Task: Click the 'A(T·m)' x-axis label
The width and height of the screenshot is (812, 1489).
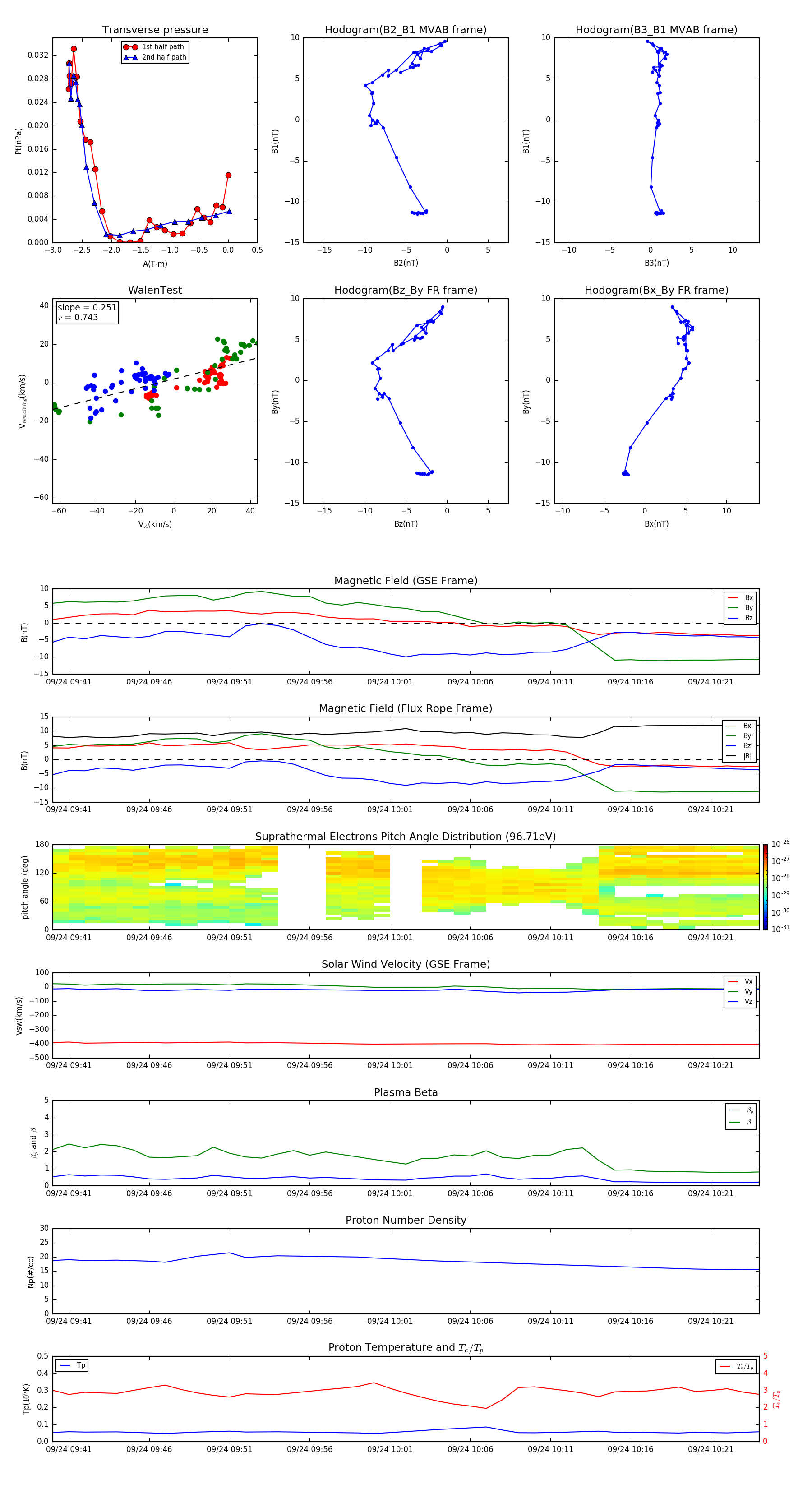Action: click(x=155, y=264)
